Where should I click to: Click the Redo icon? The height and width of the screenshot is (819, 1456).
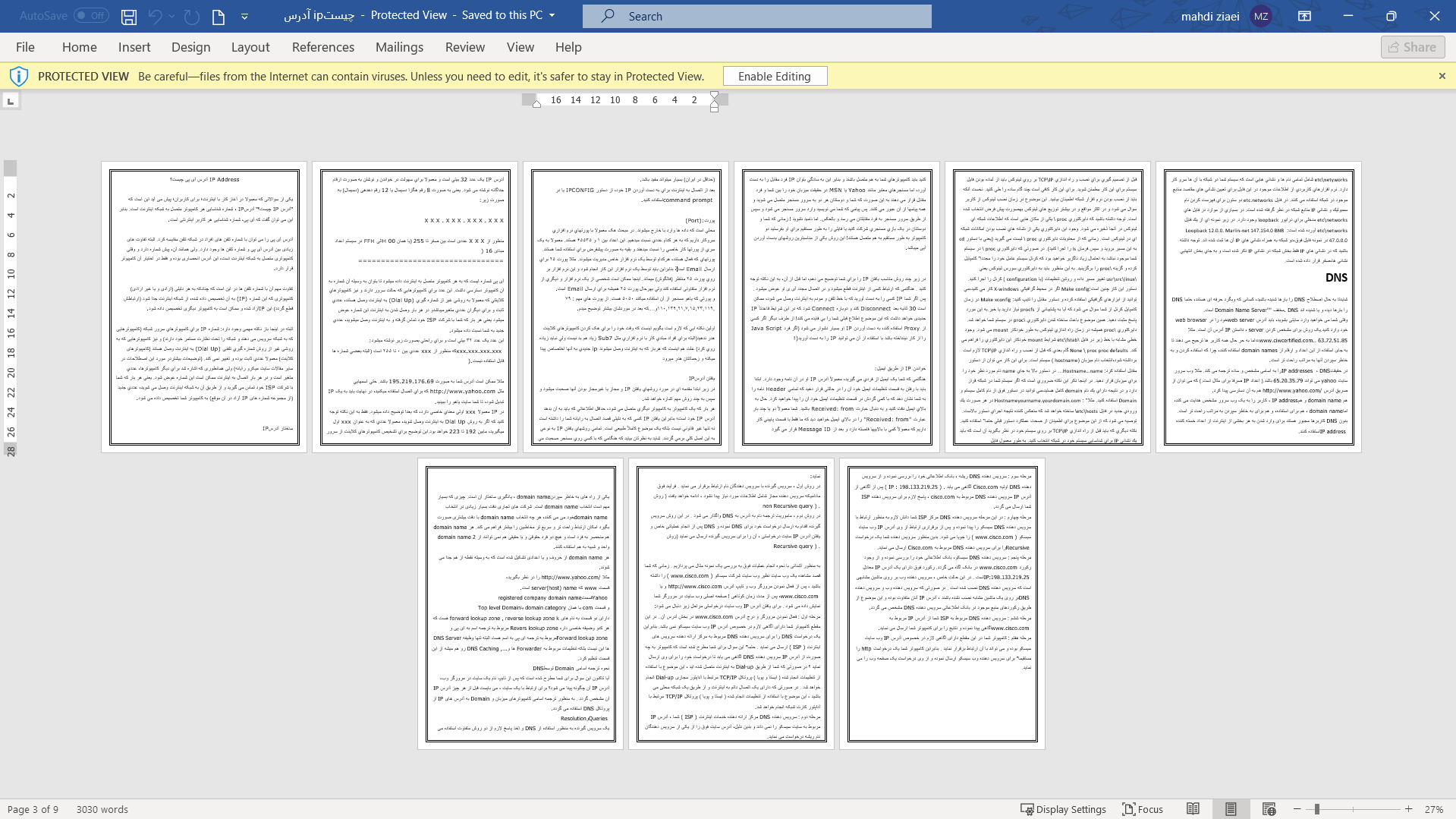(191, 16)
